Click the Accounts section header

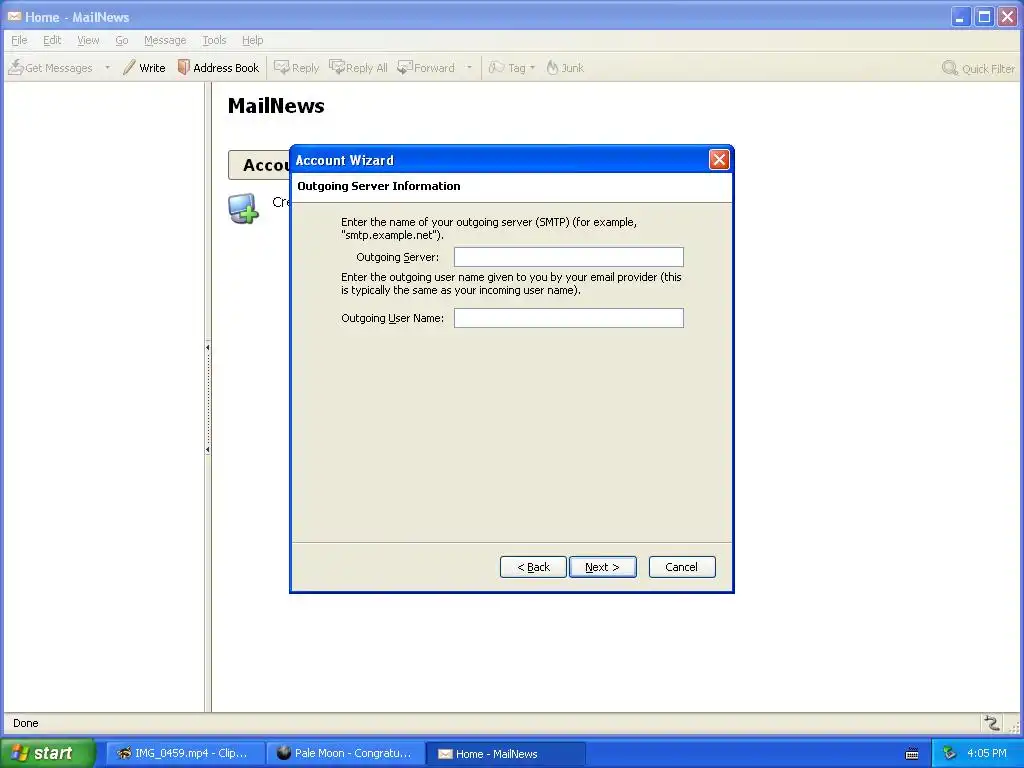pos(260,165)
